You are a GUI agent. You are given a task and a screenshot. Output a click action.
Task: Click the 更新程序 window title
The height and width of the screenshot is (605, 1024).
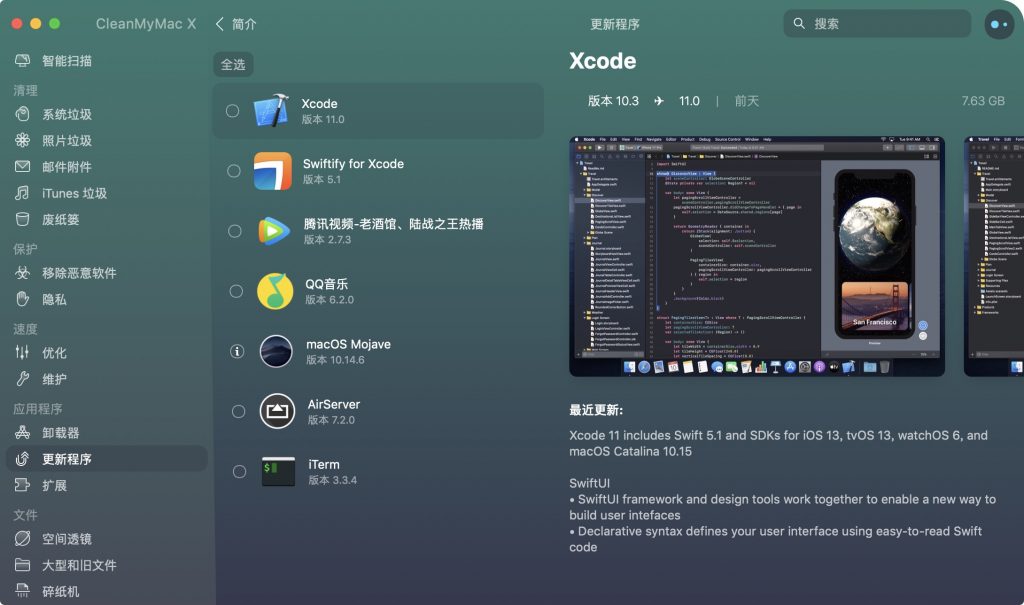click(x=615, y=24)
